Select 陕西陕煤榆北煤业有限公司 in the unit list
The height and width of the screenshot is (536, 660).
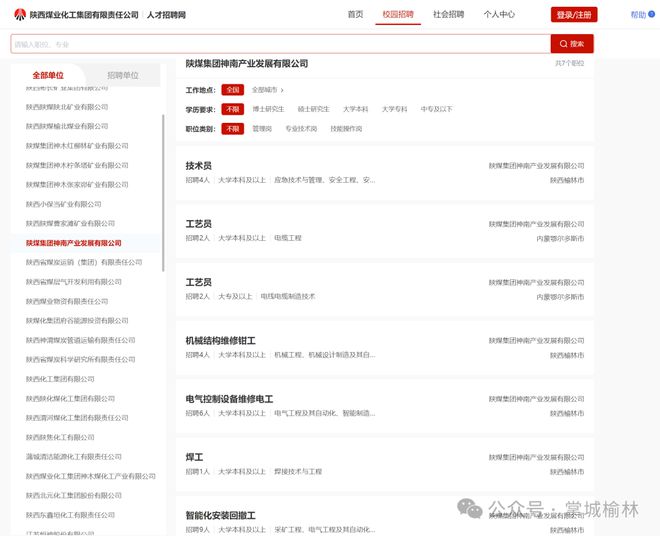pos(67,126)
